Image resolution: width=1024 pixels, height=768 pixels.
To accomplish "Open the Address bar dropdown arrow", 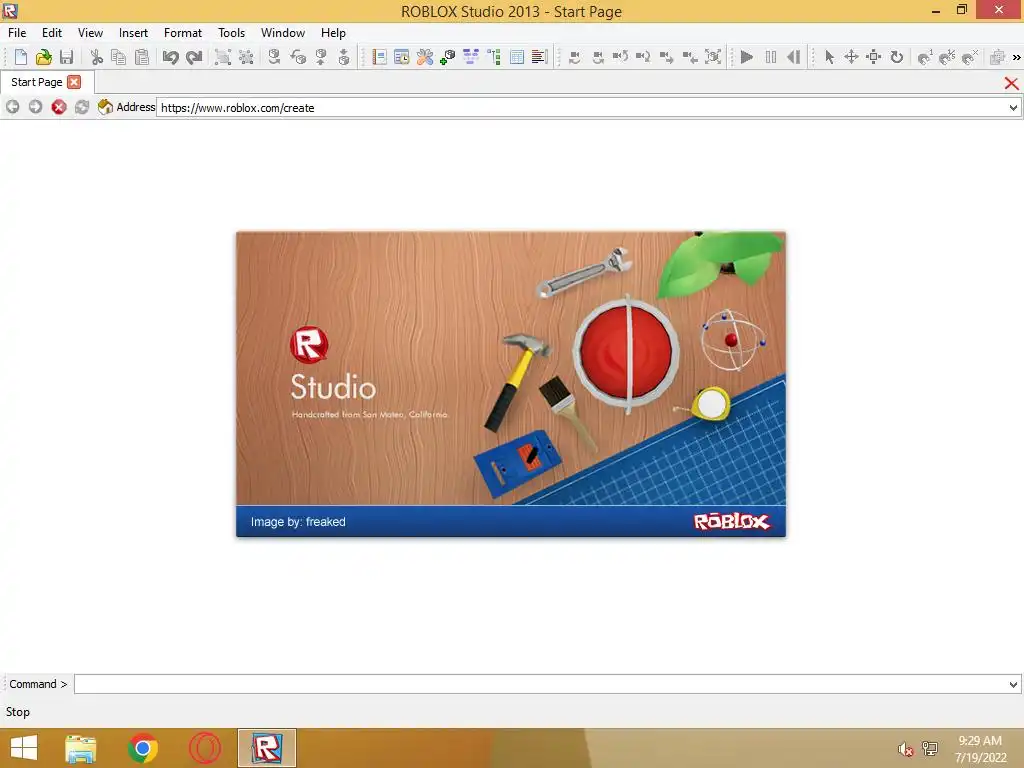I will (x=1013, y=108).
